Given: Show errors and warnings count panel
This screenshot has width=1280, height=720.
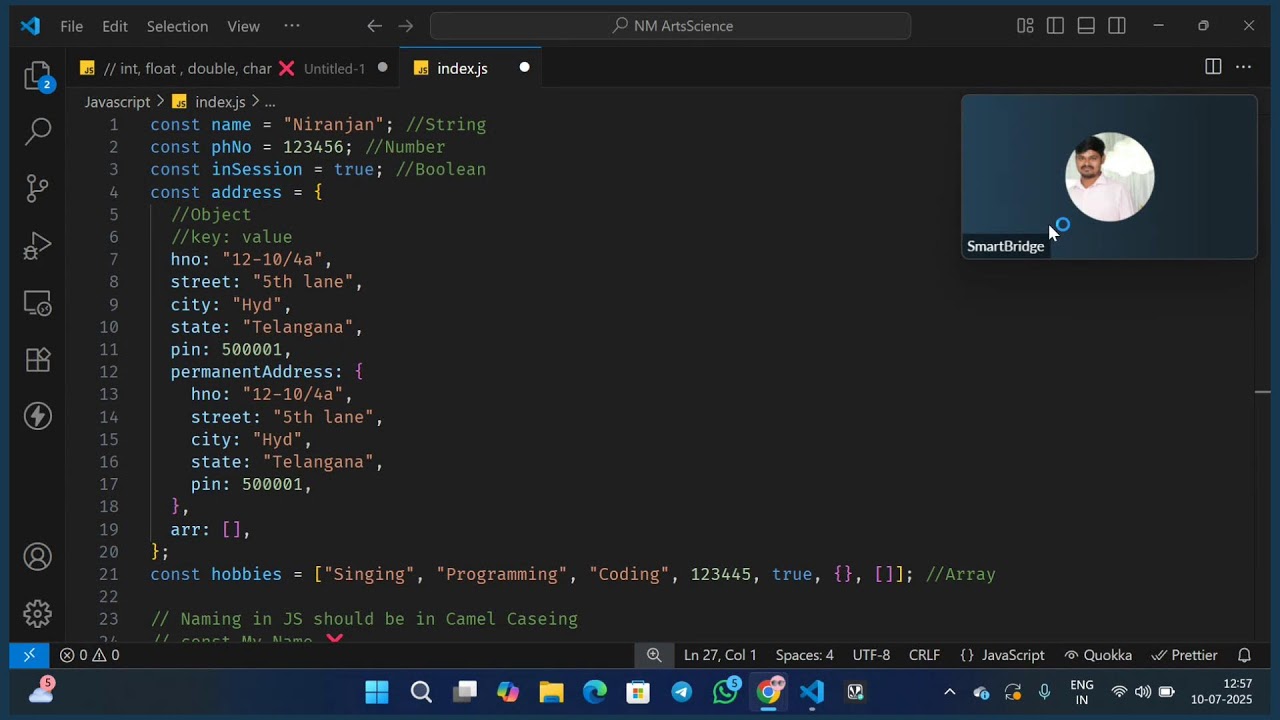Looking at the screenshot, I should click(89, 655).
